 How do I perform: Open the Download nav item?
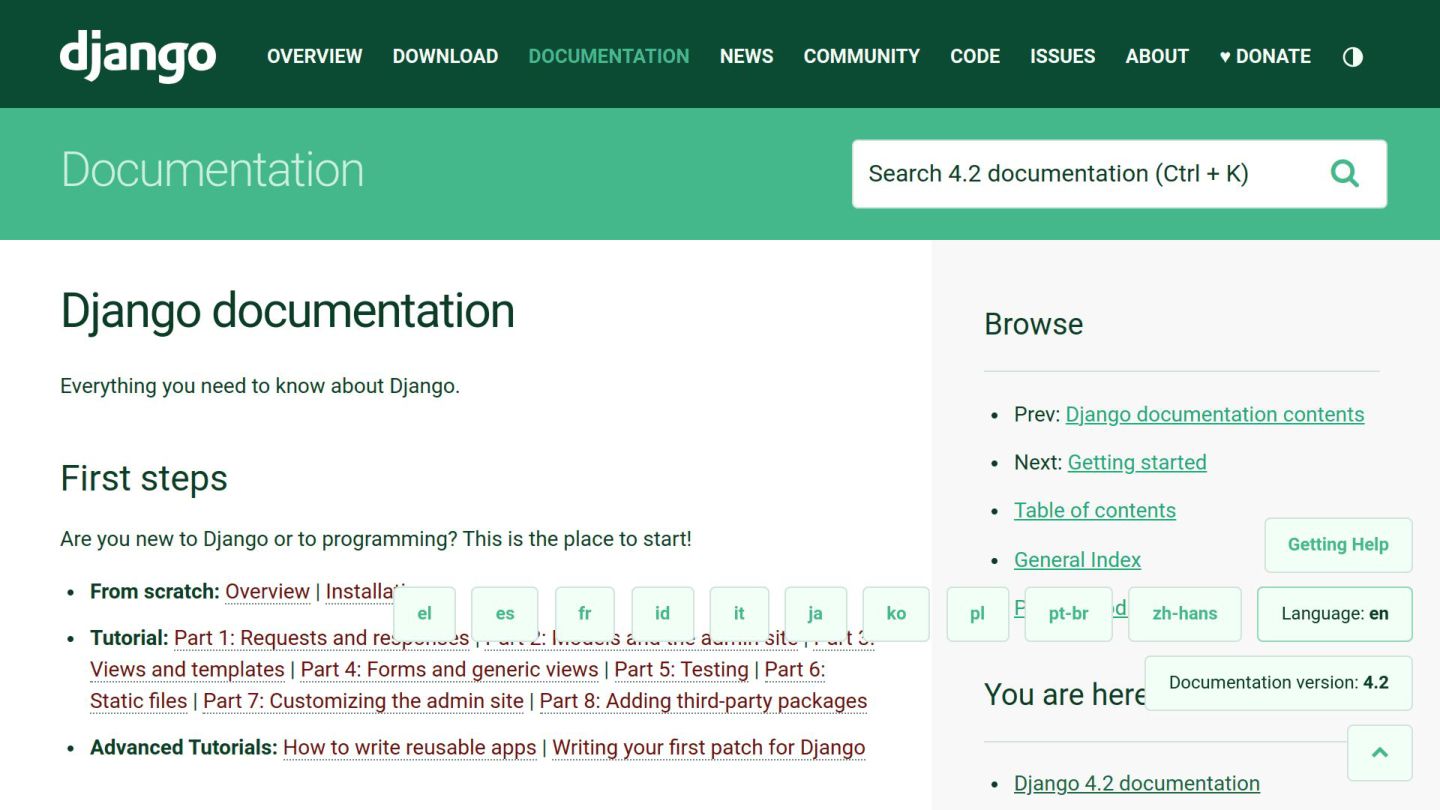tap(445, 57)
